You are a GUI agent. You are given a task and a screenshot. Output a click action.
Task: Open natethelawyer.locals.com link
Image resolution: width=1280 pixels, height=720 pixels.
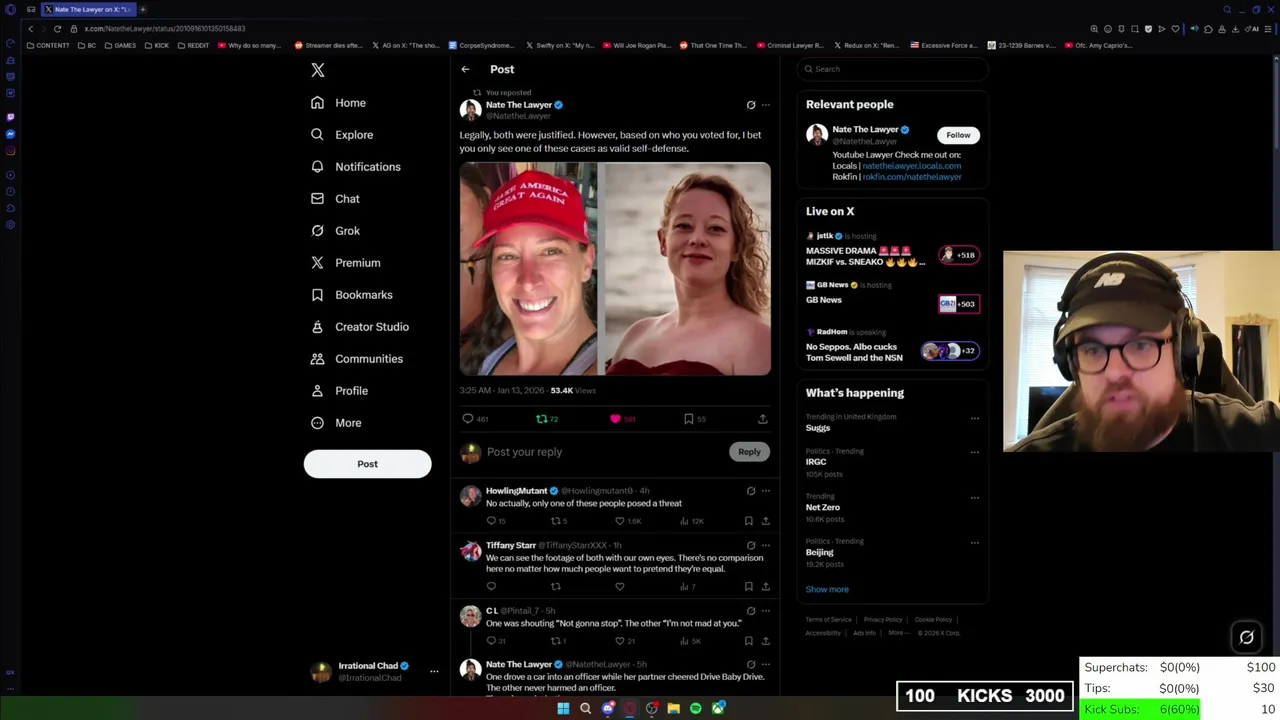click(x=912, y=166)
